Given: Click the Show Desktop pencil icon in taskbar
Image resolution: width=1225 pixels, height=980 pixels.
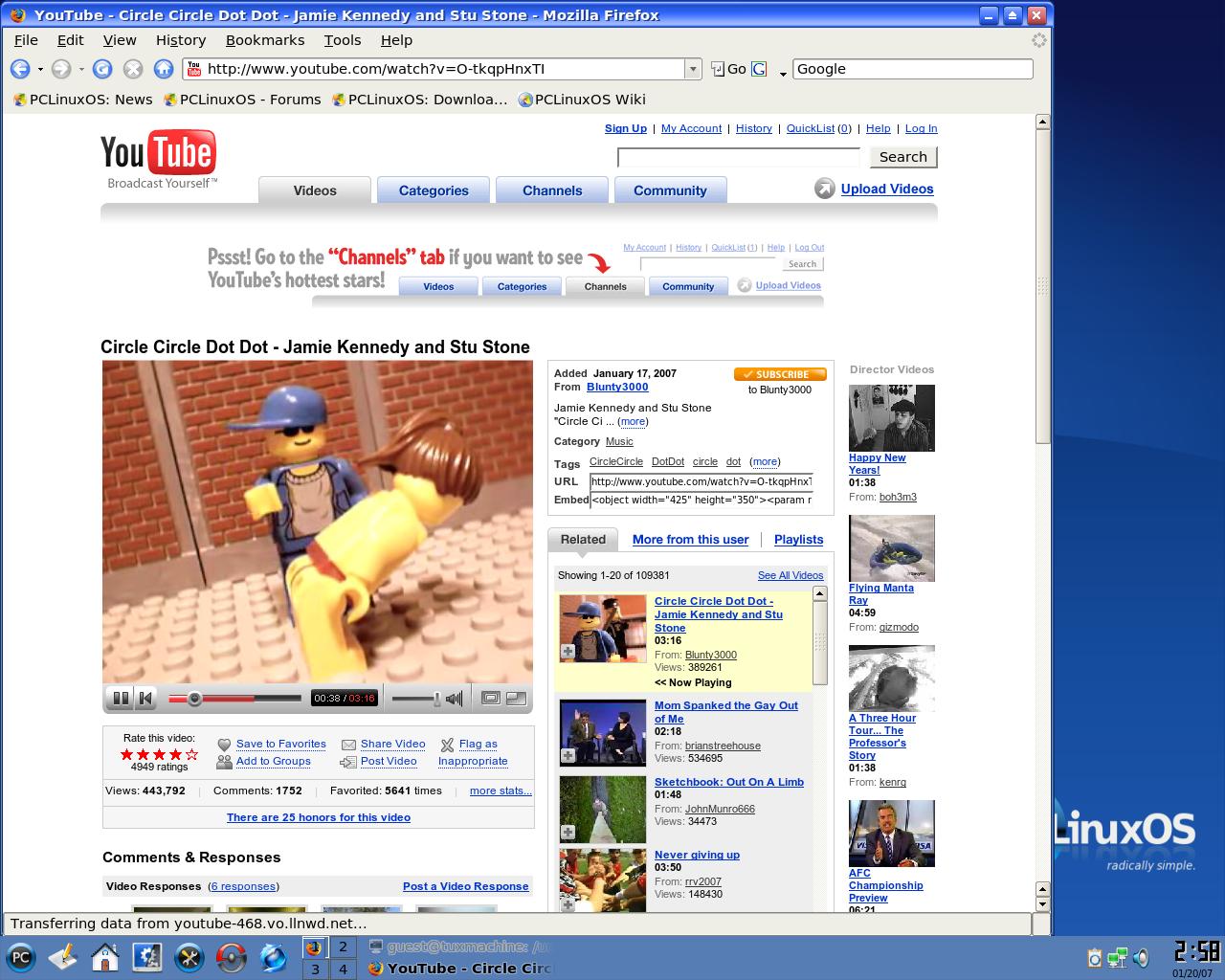Looking at the screenshot, I should tap(63, 957).
